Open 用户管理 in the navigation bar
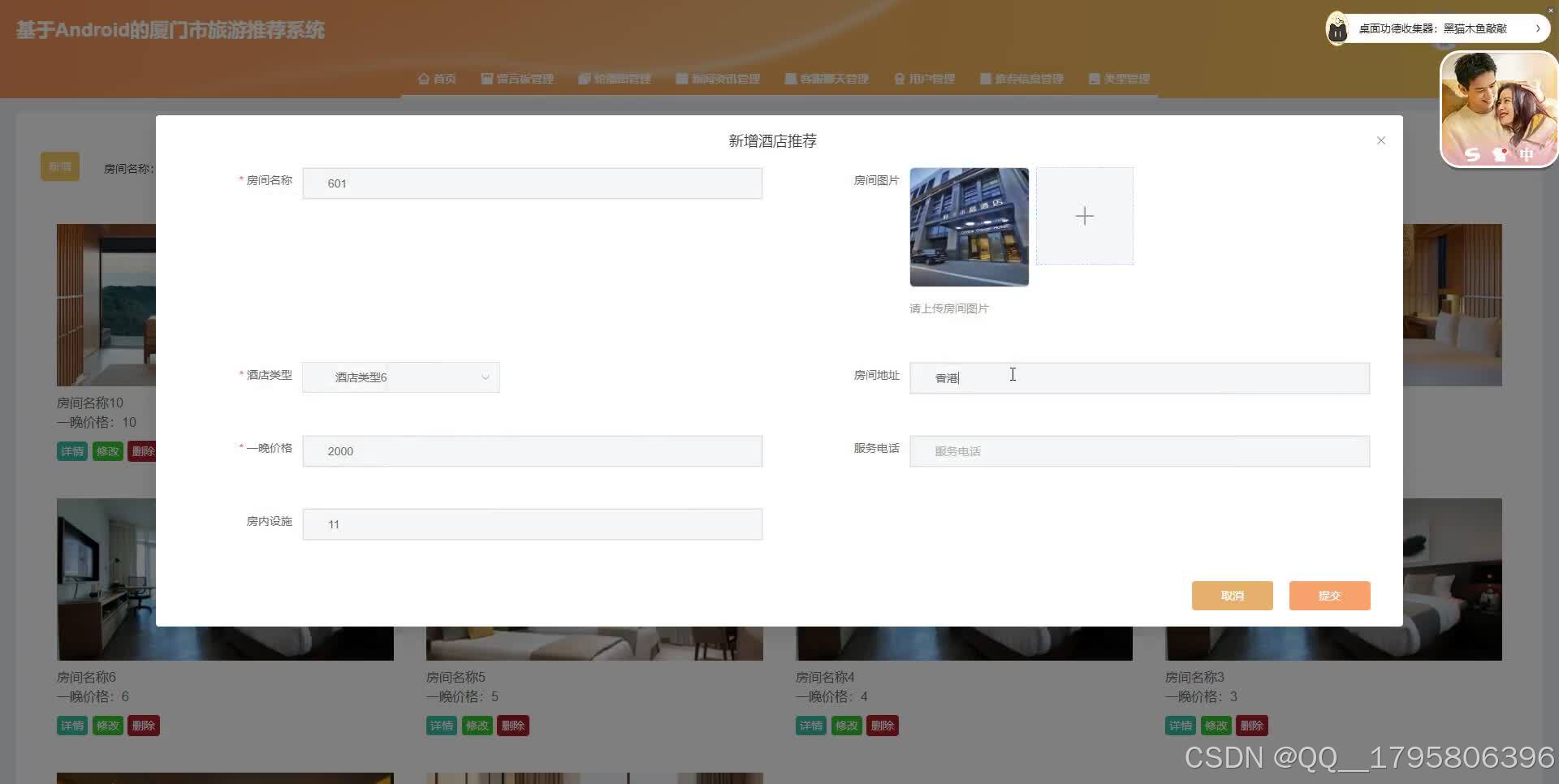Screen dimensions: 1559x784 pos(924,79)
